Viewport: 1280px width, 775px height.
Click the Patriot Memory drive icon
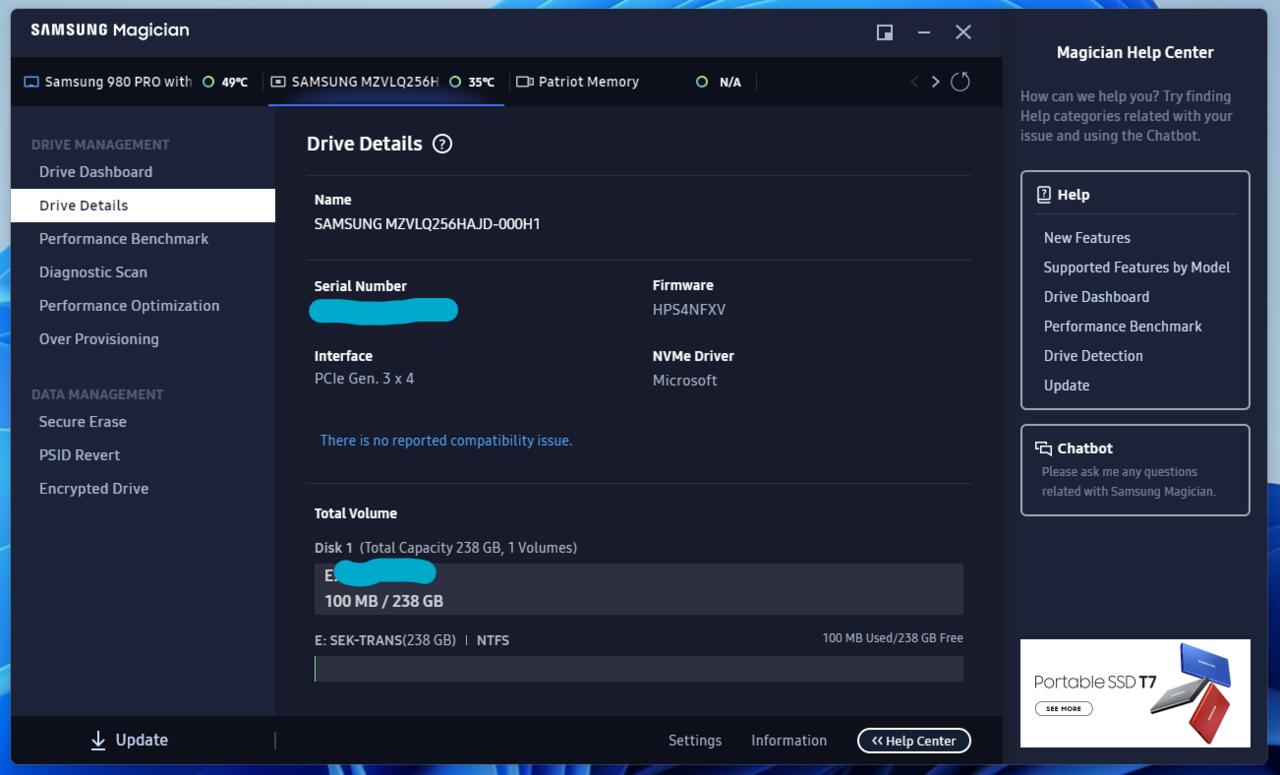525,82
